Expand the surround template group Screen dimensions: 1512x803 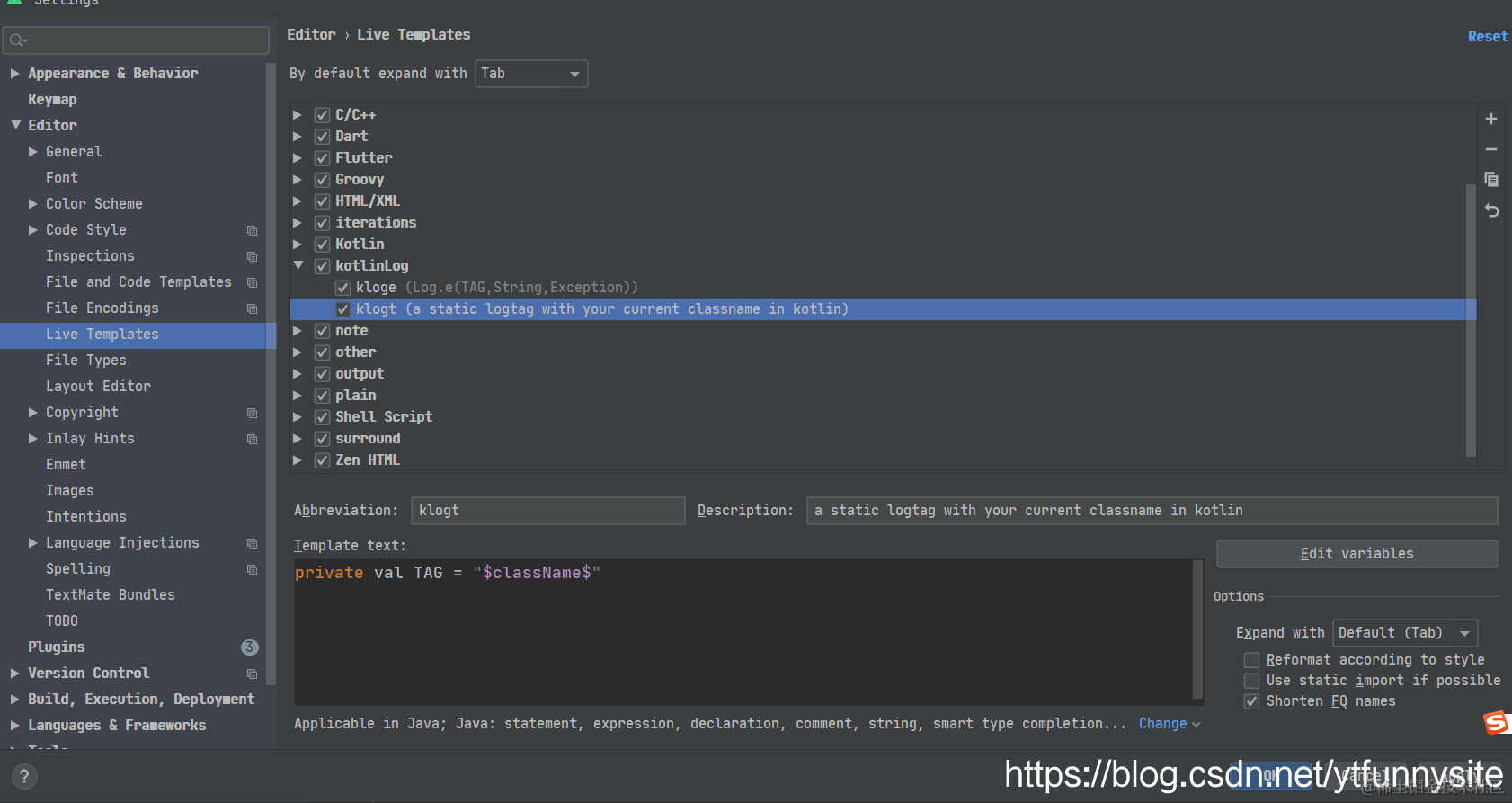[x=298, y=439]
